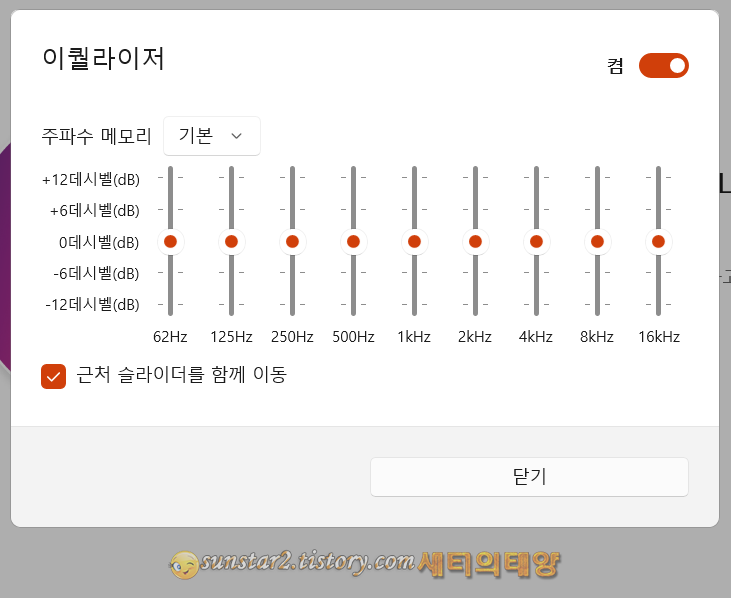Click the 250Hz slider handle

tap(292, 241)
